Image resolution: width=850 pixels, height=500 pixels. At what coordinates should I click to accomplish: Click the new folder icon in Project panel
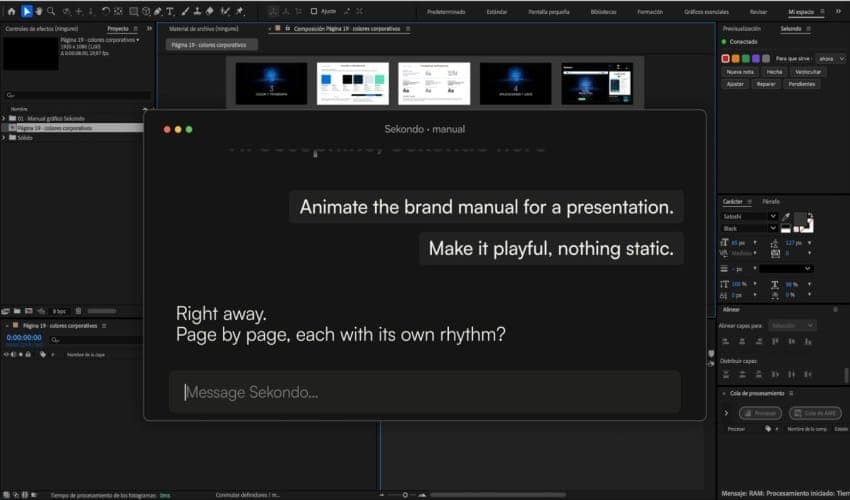click(x=17, y=311)
